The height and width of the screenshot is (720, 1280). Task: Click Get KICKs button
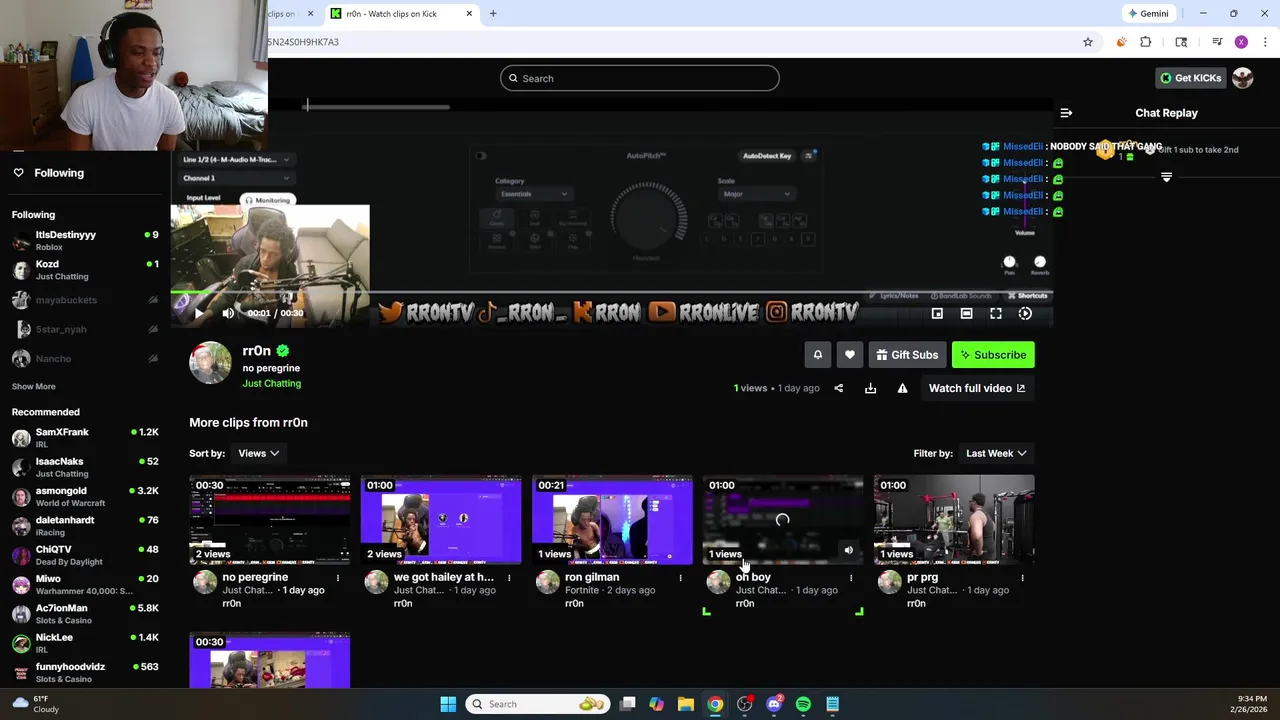[x=1191, y=78]
